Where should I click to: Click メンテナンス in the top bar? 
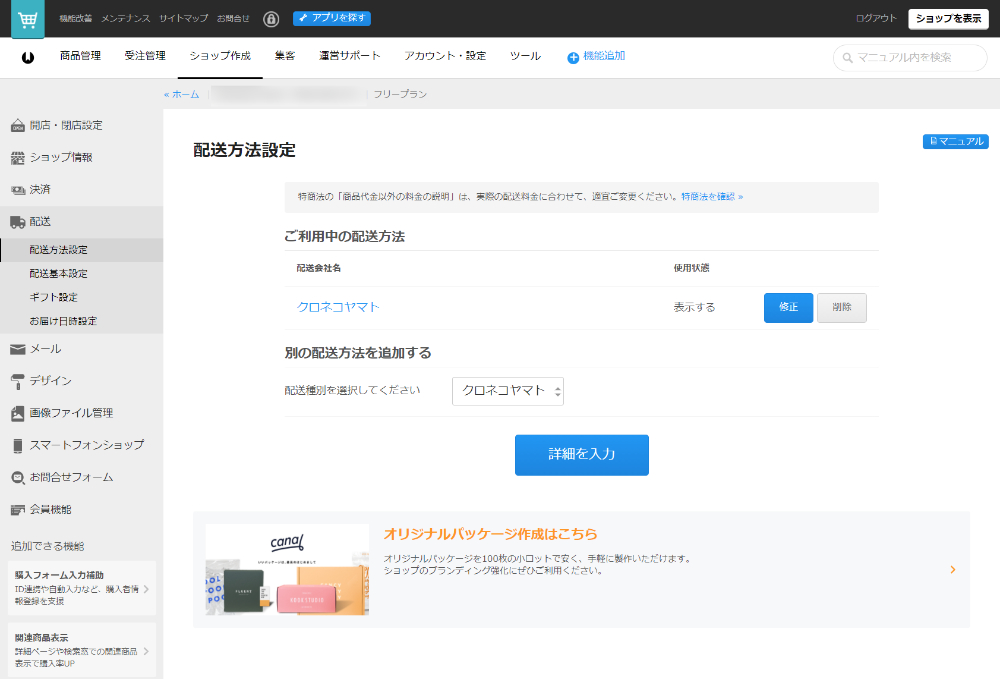(x=126, y=18)
